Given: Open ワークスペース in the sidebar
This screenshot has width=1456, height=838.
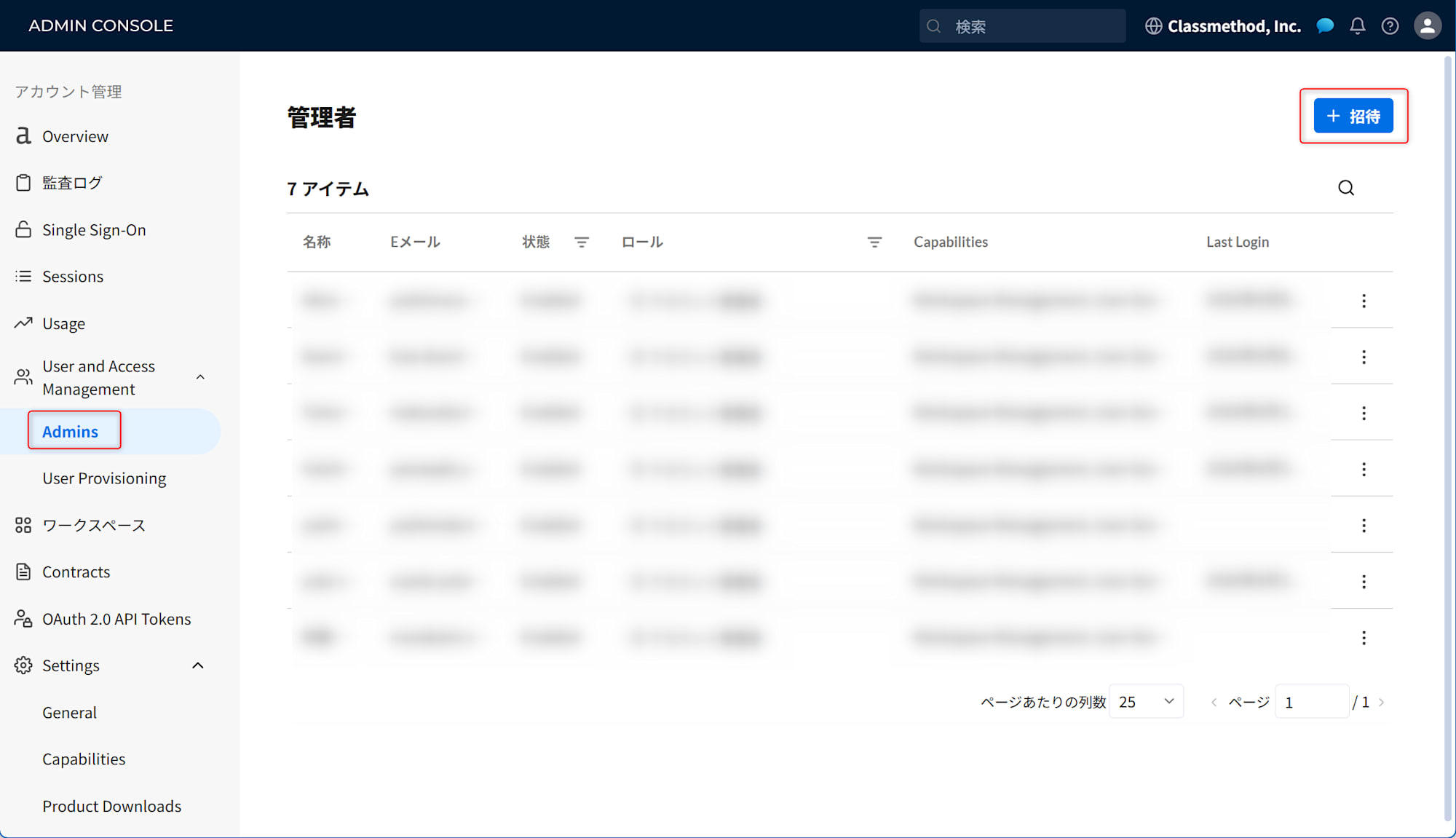Looking at the screenshot, I should point(94,525).
